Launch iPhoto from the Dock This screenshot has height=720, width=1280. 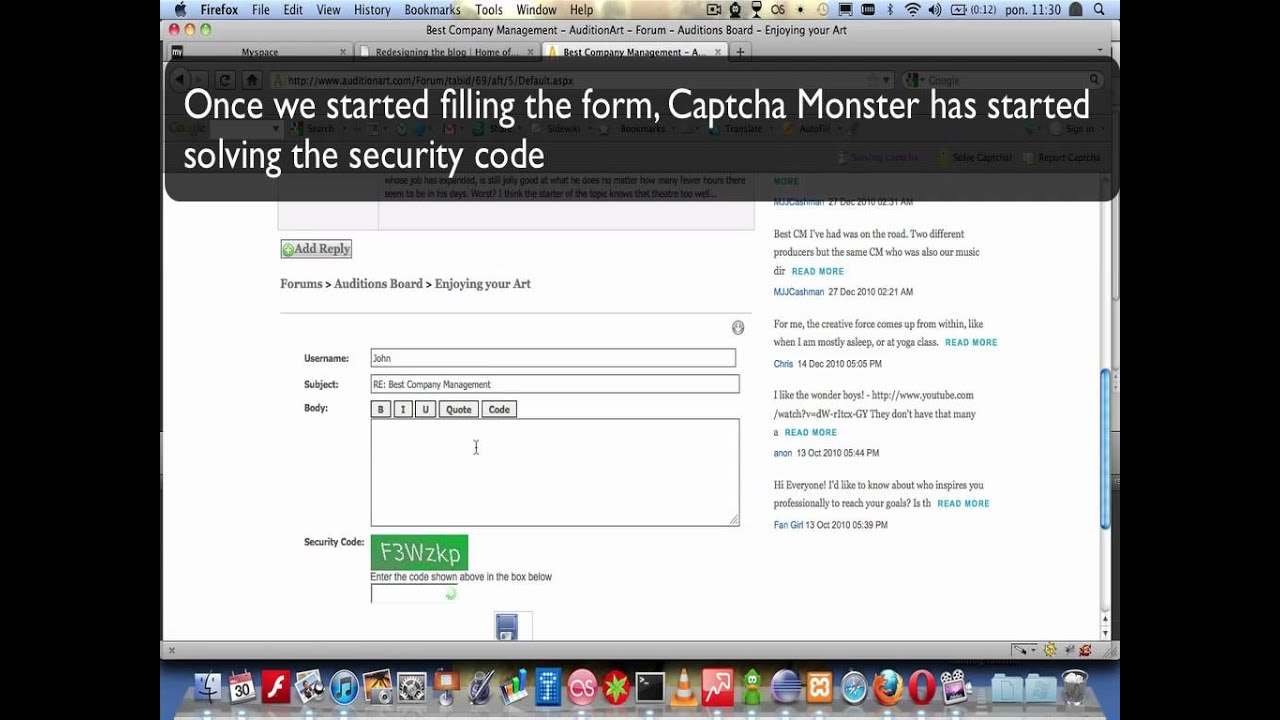(x=377, y=687)
